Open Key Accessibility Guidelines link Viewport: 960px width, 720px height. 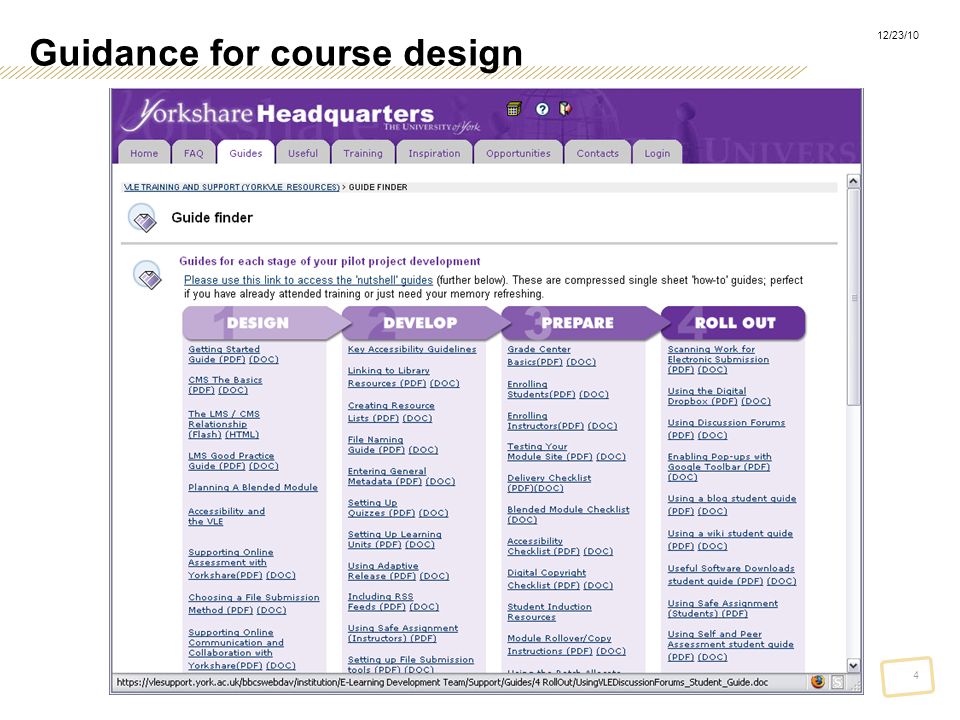point(411,349)
